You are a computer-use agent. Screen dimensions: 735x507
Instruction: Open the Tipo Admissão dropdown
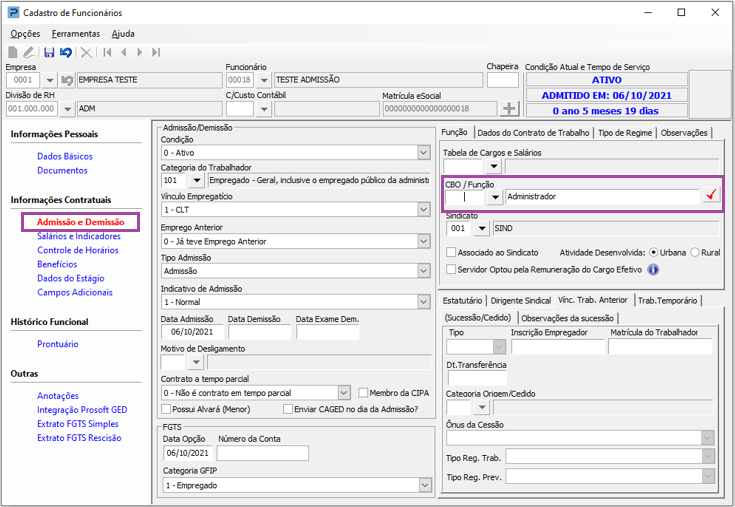424,271
